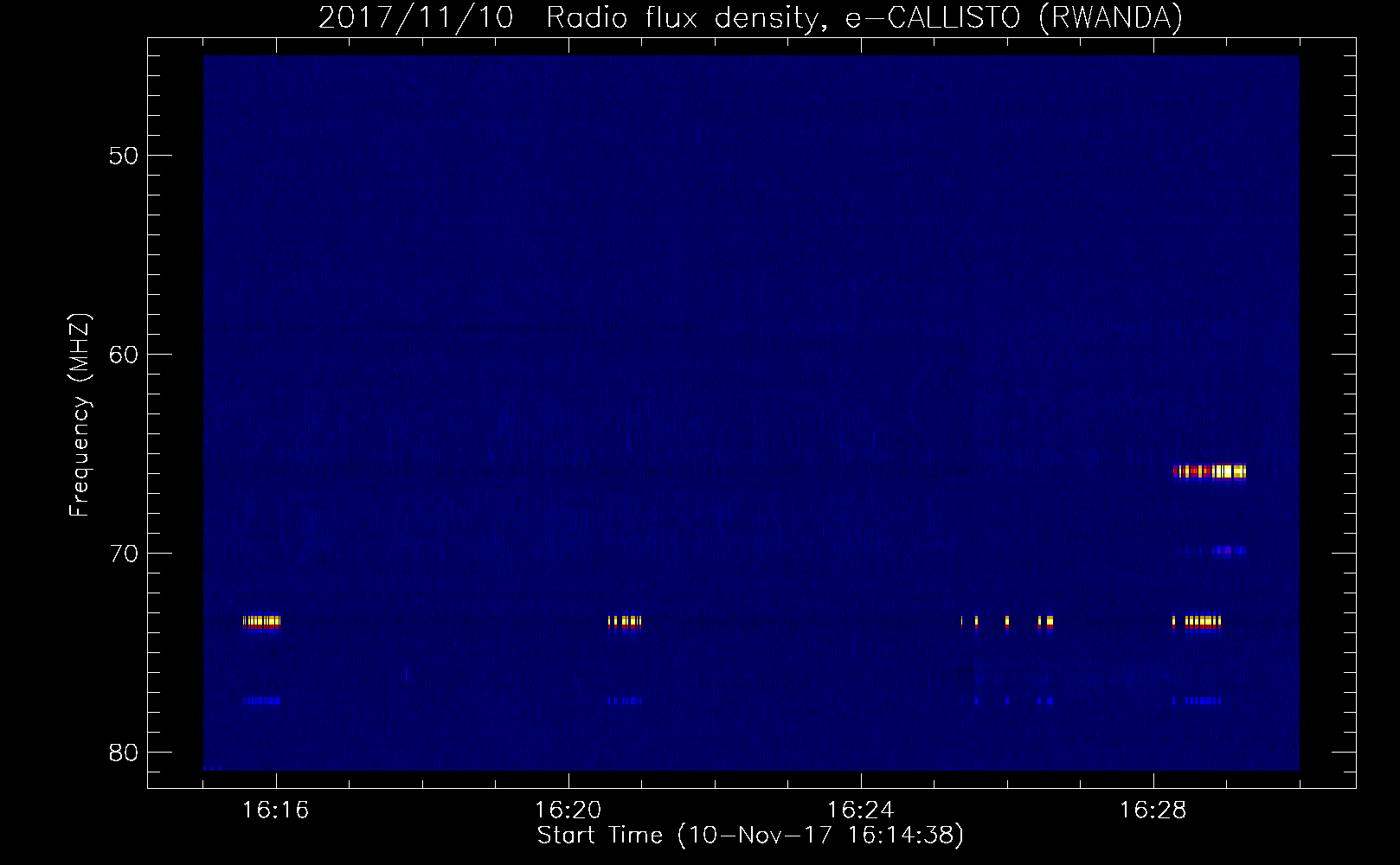1400x865 pixels.
Task: Click the faint blue streak near 70 MHz after 16:28
Action: pyautogui.click(x=1211, y=550)
